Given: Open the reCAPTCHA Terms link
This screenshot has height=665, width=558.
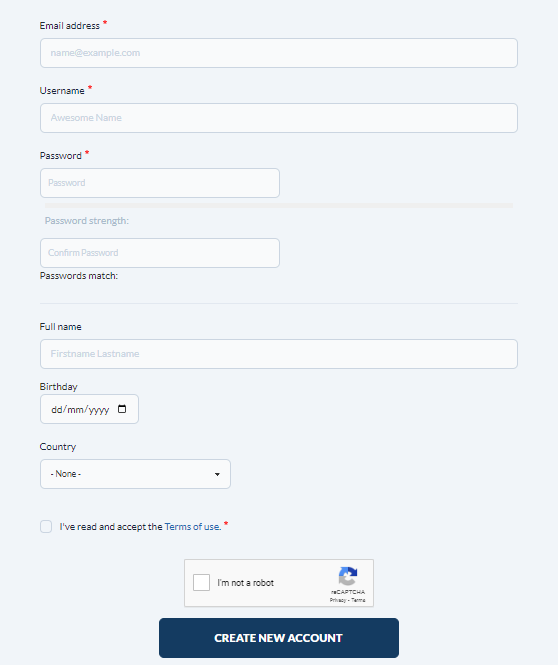Looking at the screenshot, I should tap(358, 600).
